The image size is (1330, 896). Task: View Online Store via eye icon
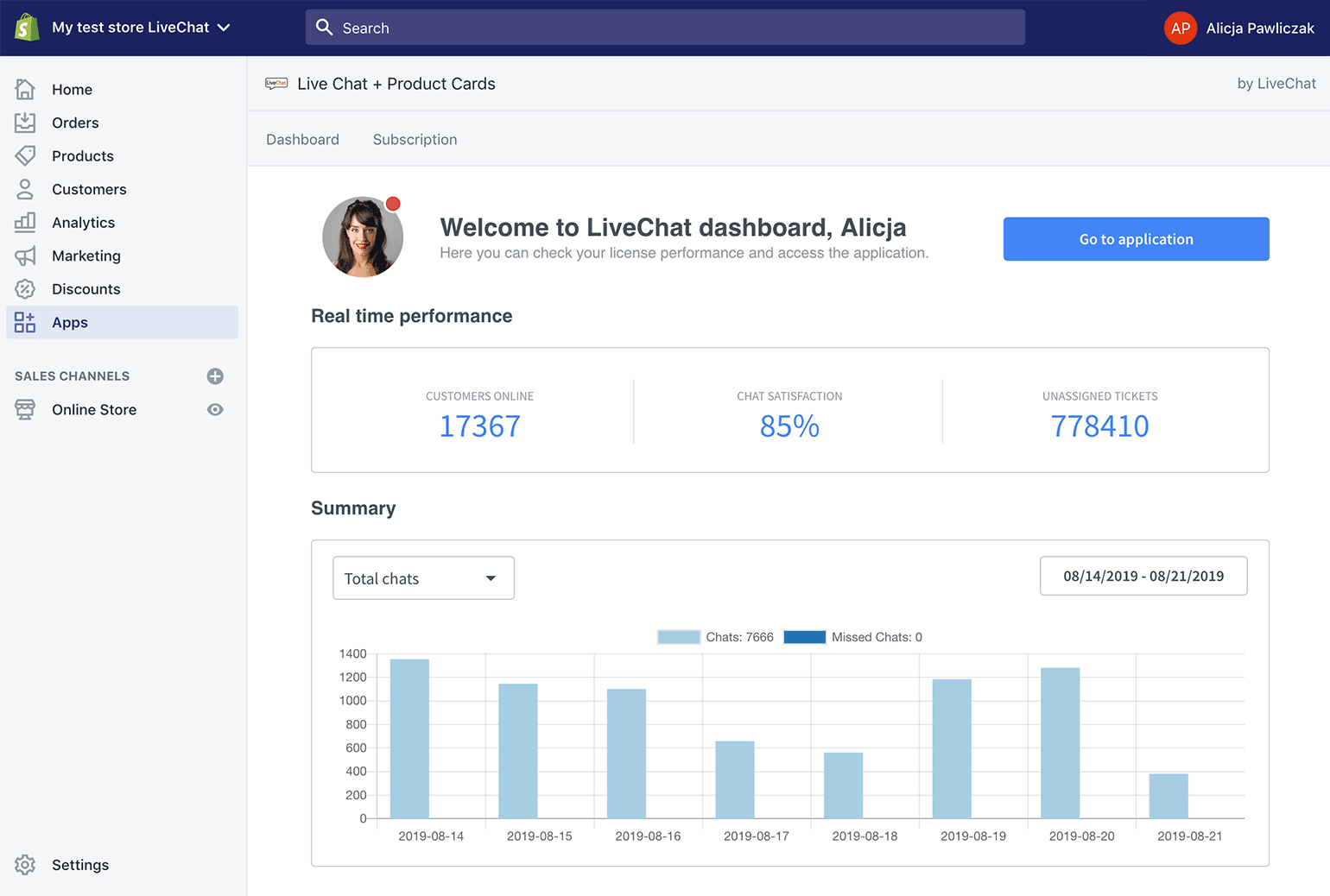(x=215, y=410)
